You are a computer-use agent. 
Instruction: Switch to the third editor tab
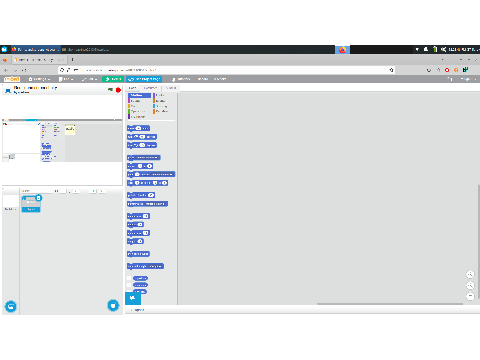[x=171, y=88]
